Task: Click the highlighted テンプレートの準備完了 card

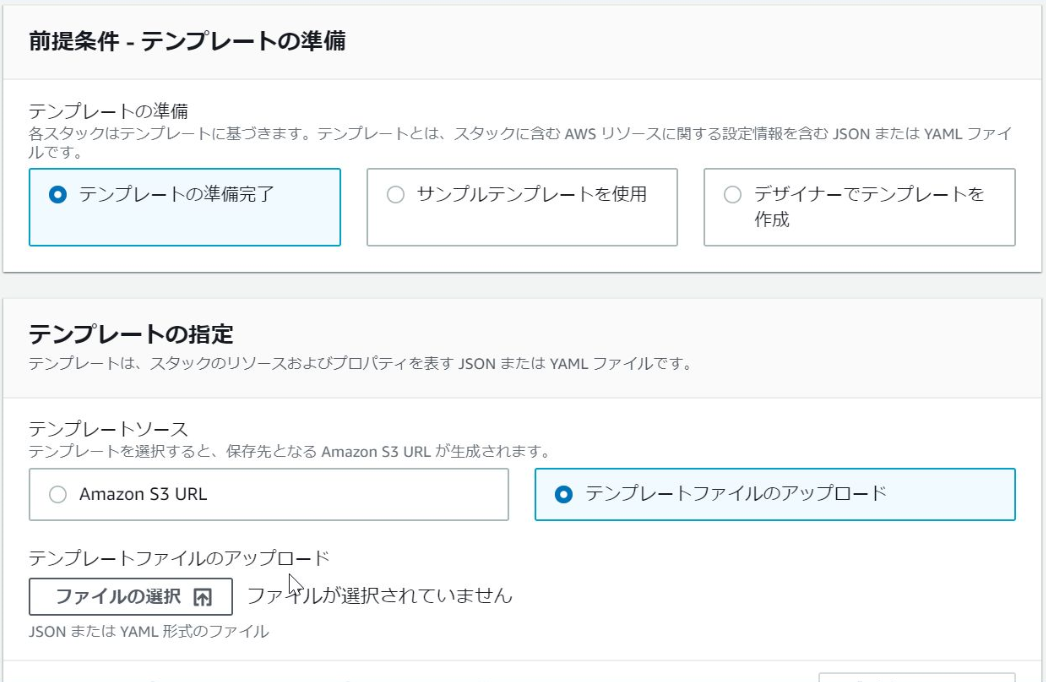Action: coord(187,207)
